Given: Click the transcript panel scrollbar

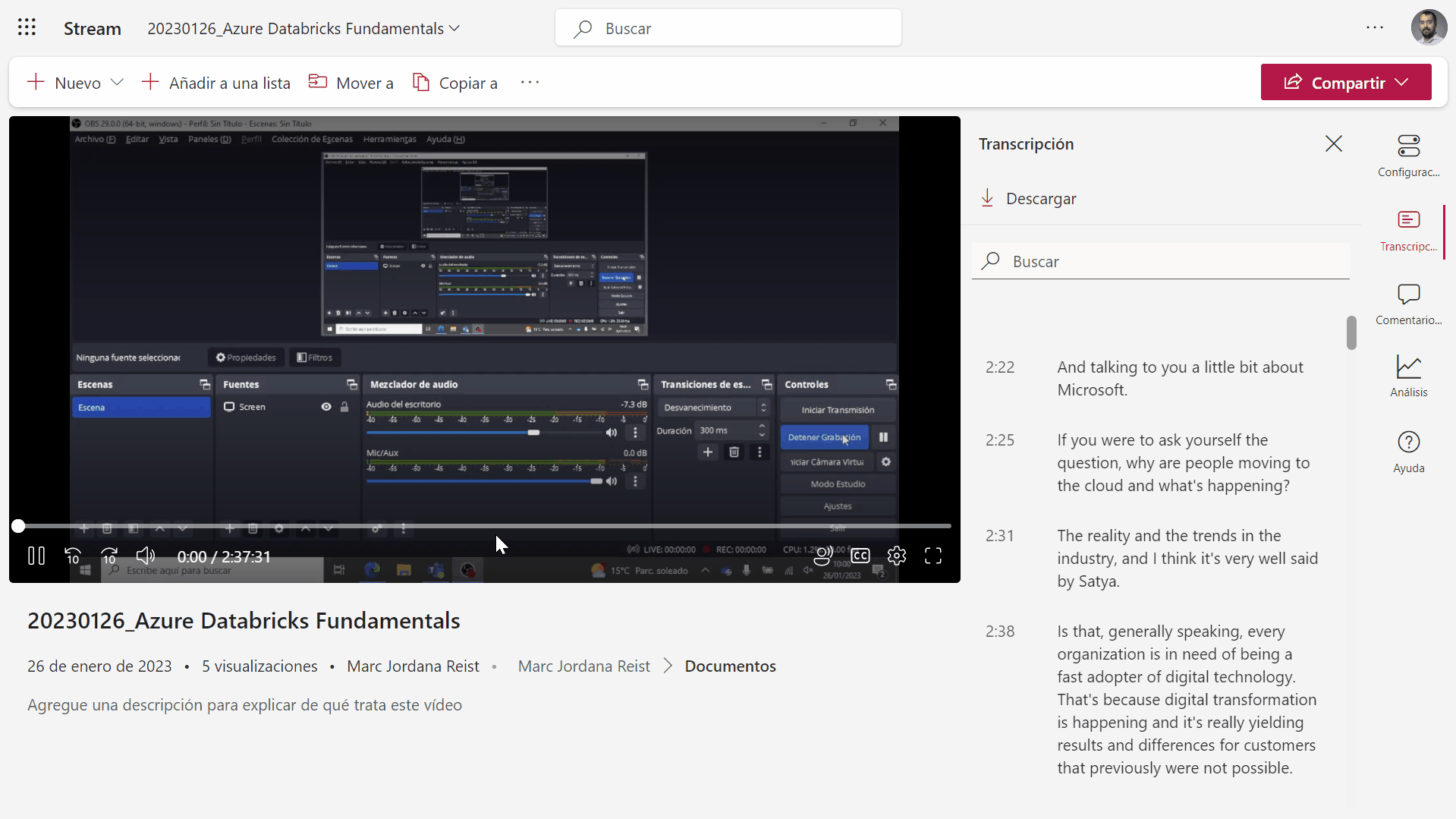Looking at the screenshot, I should click(x=1351, y=332).
